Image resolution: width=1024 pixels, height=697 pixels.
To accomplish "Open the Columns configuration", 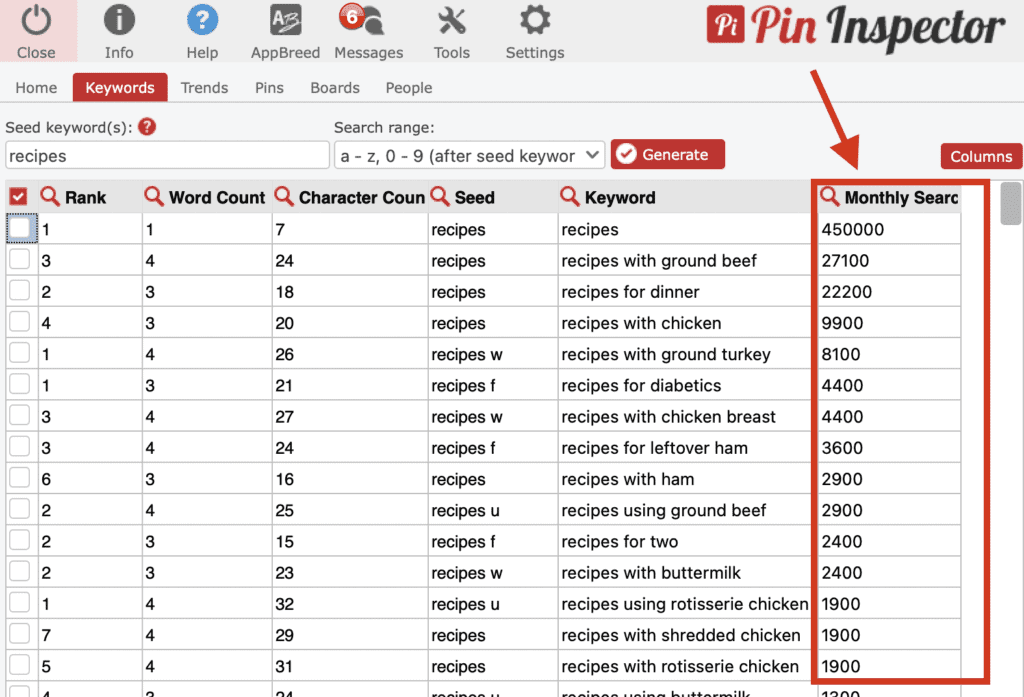I will (x=981, y=156).
